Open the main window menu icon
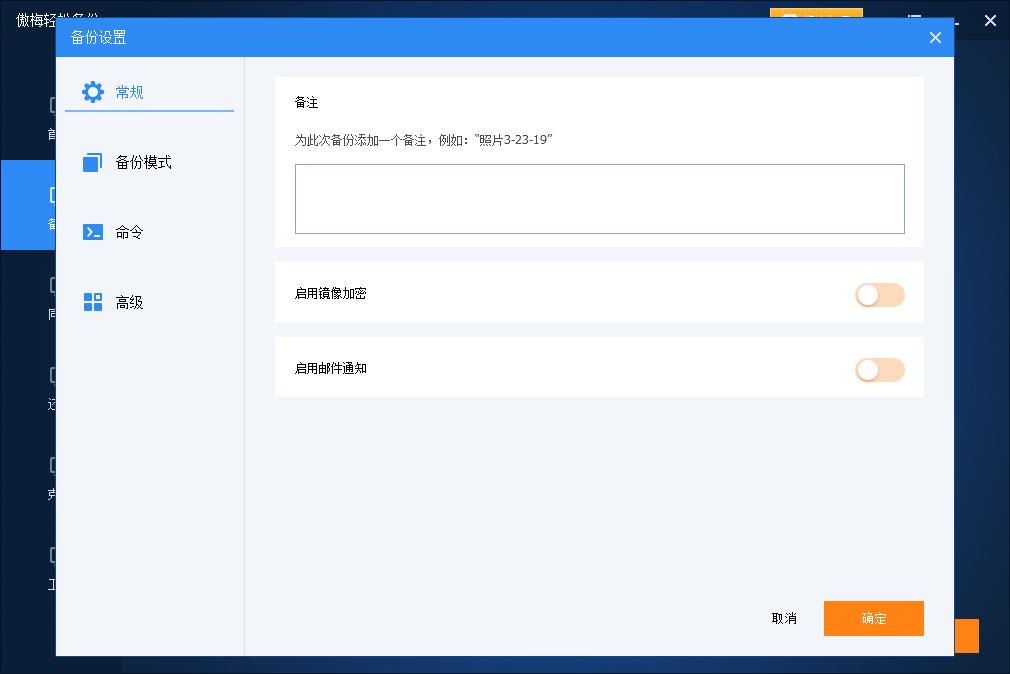This screenshot has width=1010, height=674. pyautogui.click(x=913, y=19)
